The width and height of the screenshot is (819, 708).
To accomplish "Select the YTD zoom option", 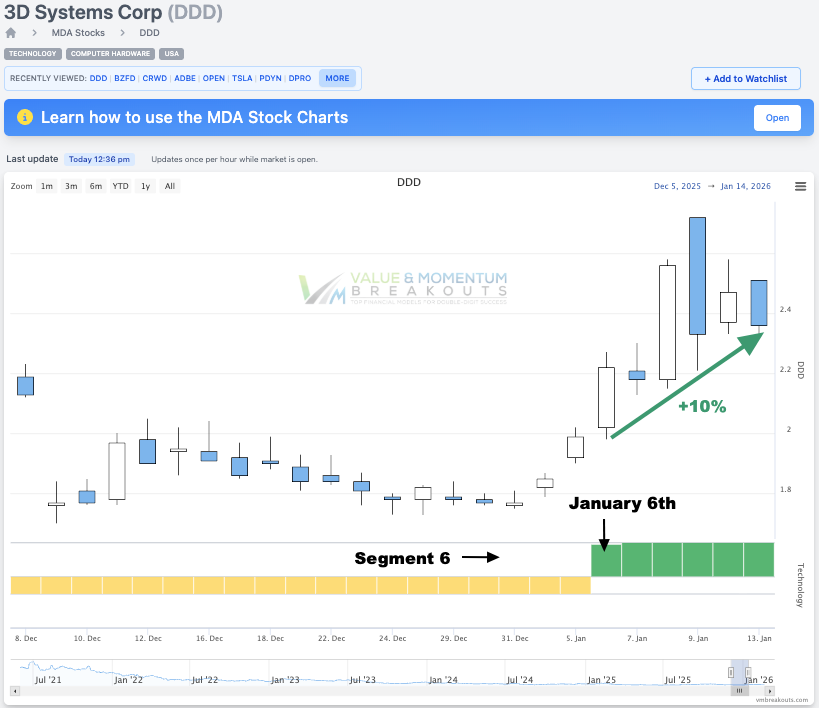I will point(120,186).
